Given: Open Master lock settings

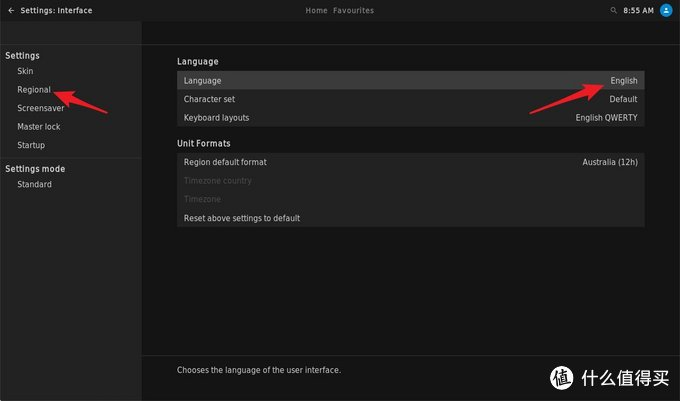Looking at the screenshot, I should (38, 127).
